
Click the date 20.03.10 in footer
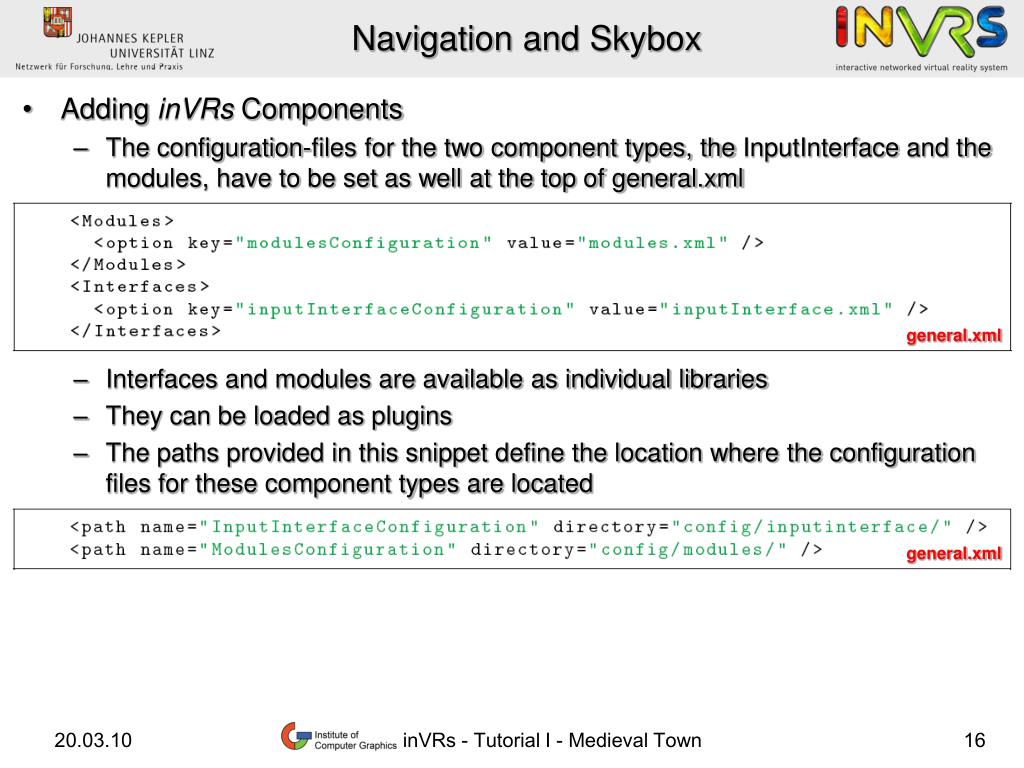coord(93,740)
